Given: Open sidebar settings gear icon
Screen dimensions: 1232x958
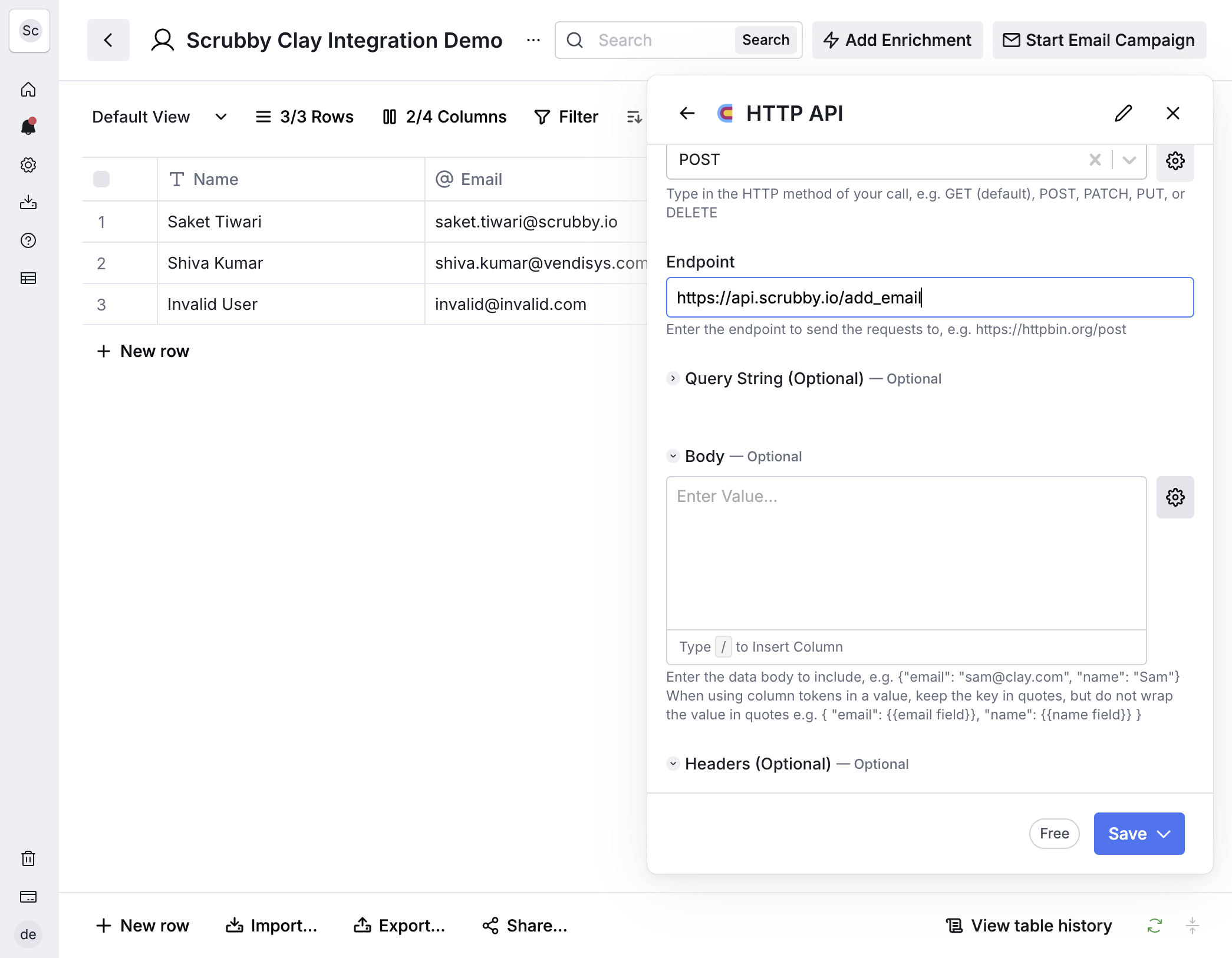Looking at the screenshot, I should (28, 165).
